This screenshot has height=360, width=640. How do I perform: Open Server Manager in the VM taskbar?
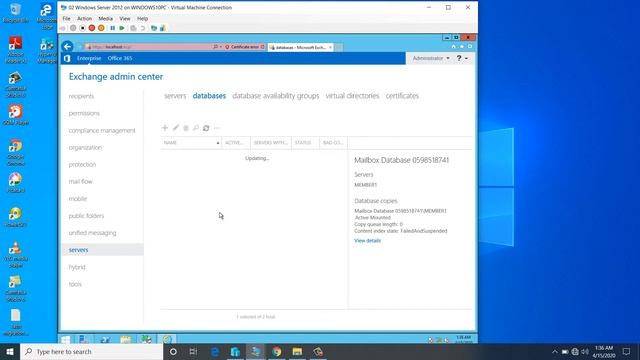[x=84, y=339]
